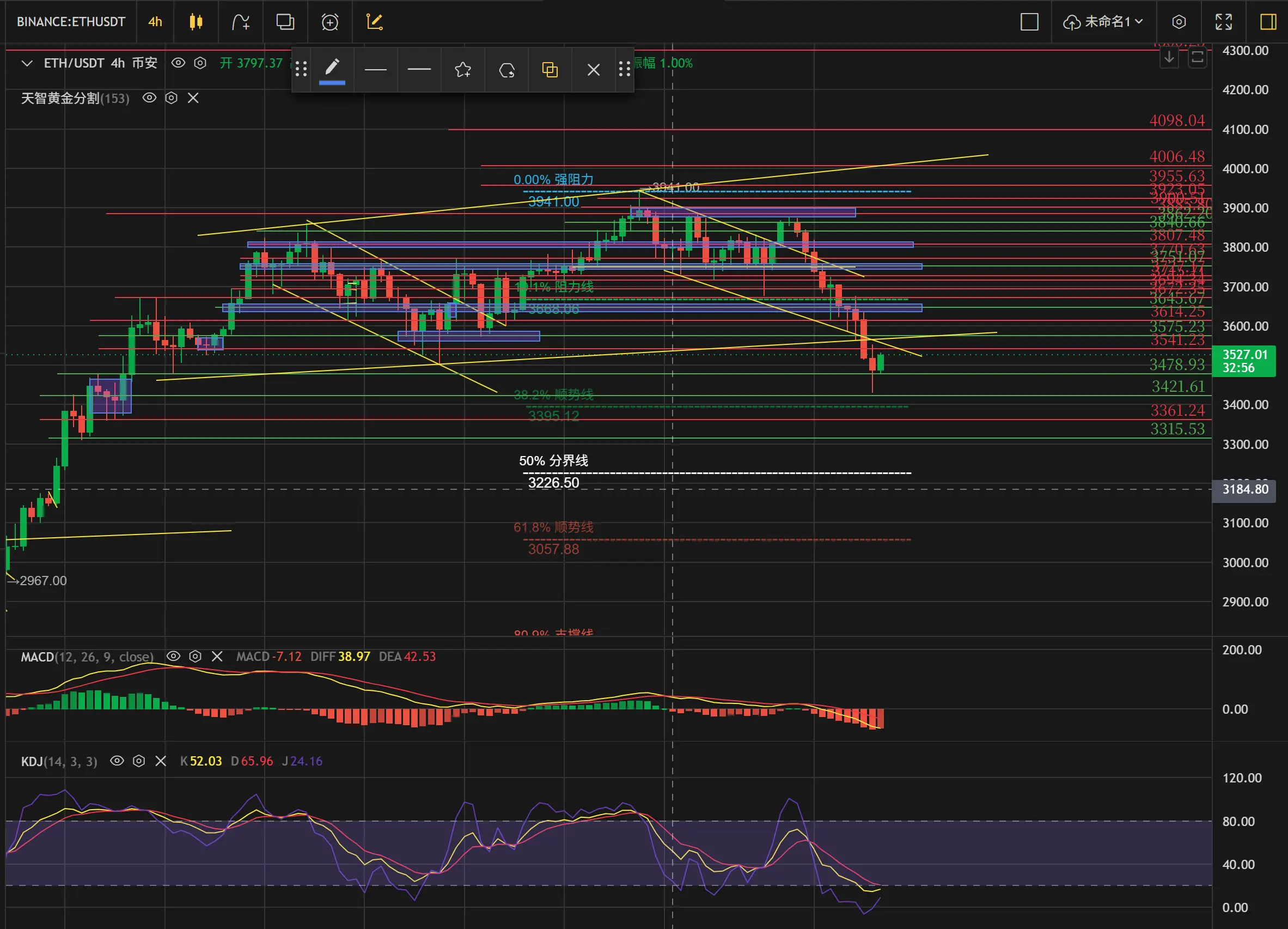This screenshot has width=1288, height=929.
Task: Click the 4300.00 price axis label
Action: 1246,51
